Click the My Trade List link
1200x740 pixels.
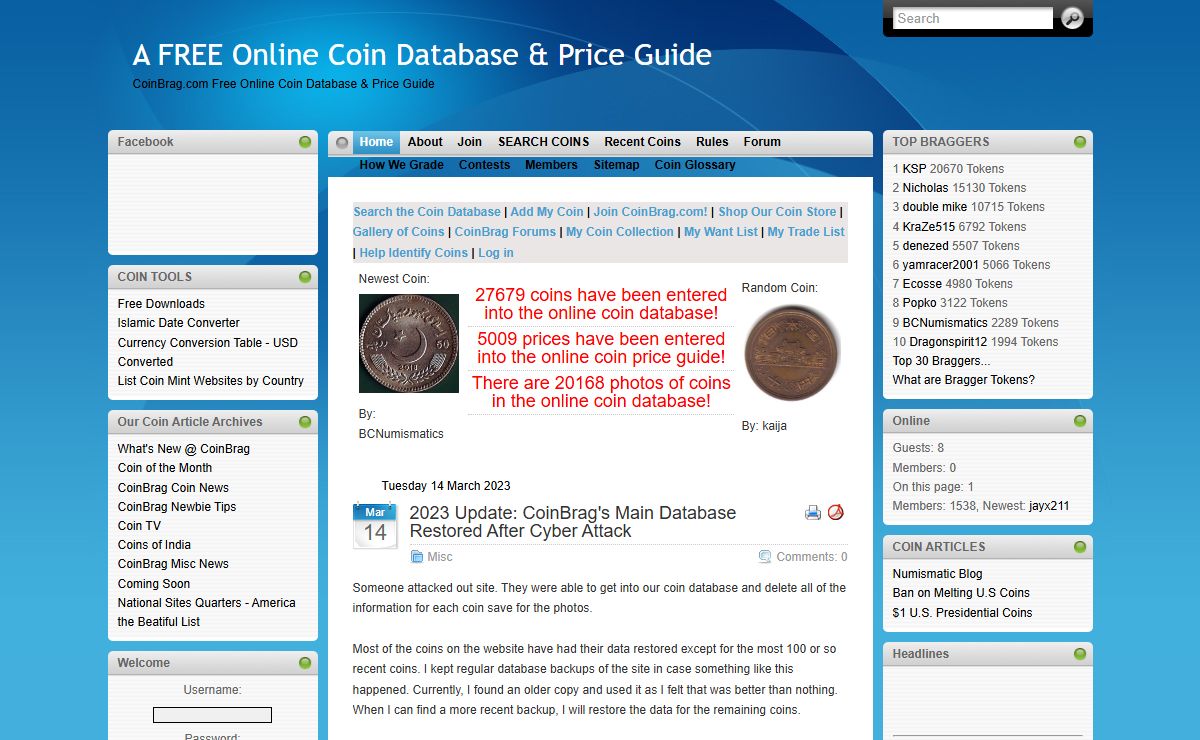pyautogui.click(x=806, y=232)
